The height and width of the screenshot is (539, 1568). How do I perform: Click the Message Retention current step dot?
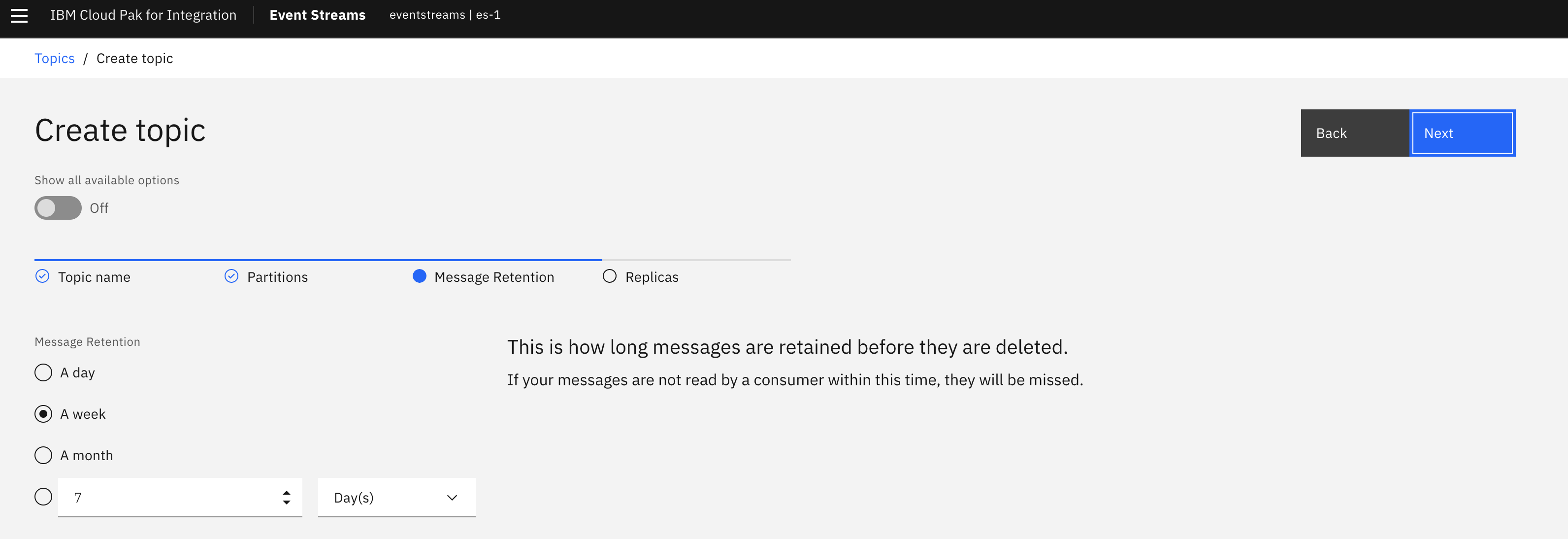420,276
